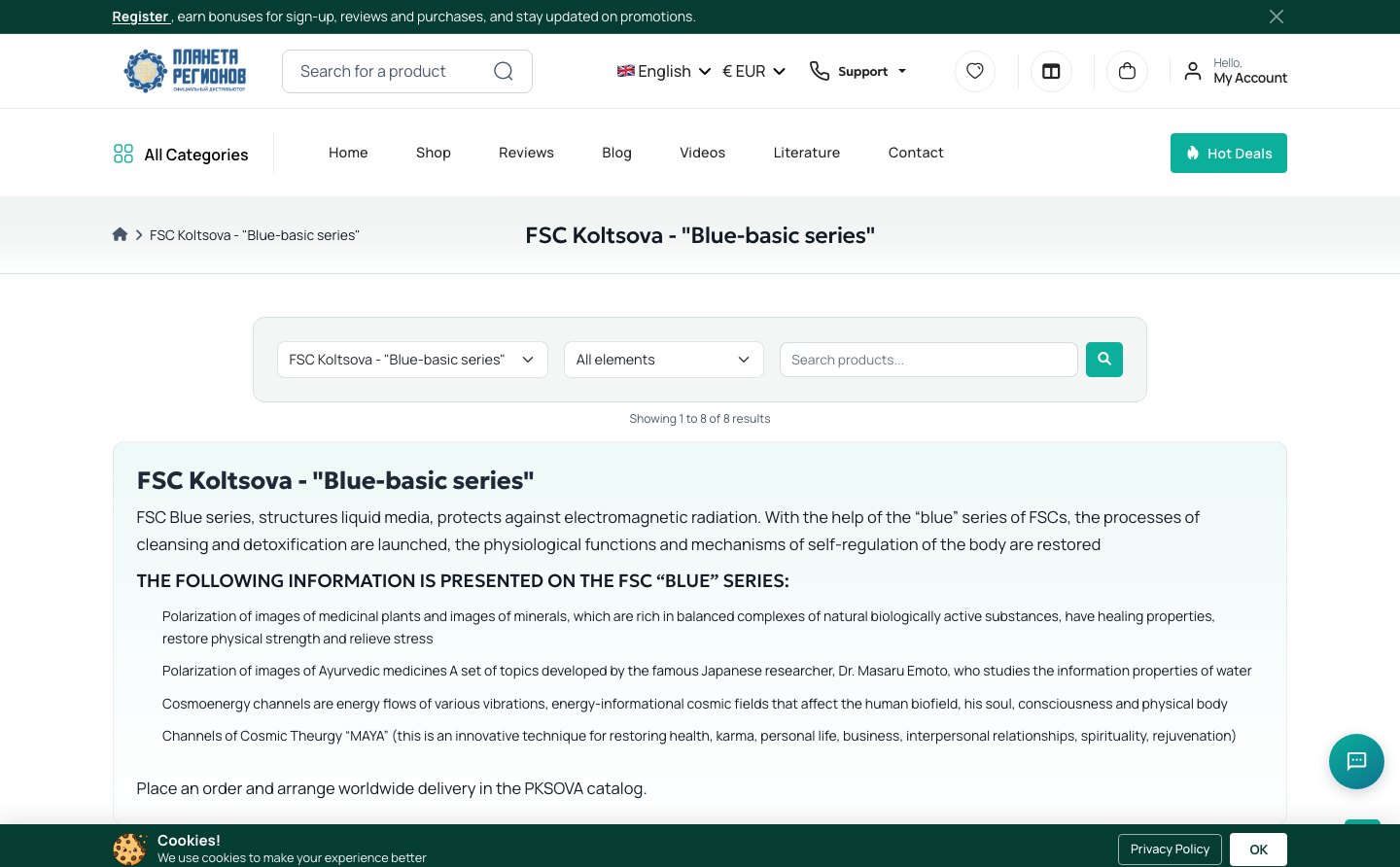The height and width of the screenshot is (867, 1400).
Task: Accept cookies with OK button
Action: click(1258, 849)
